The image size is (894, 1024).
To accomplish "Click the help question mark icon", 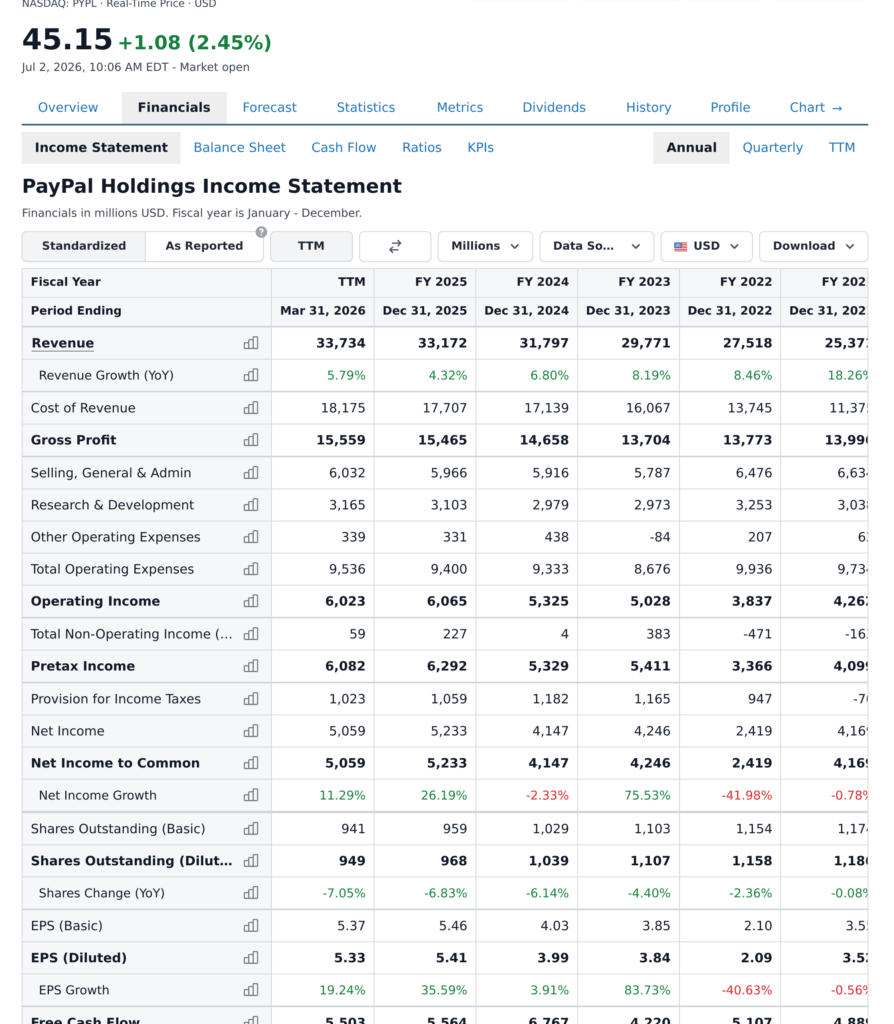I will [261, 232].
